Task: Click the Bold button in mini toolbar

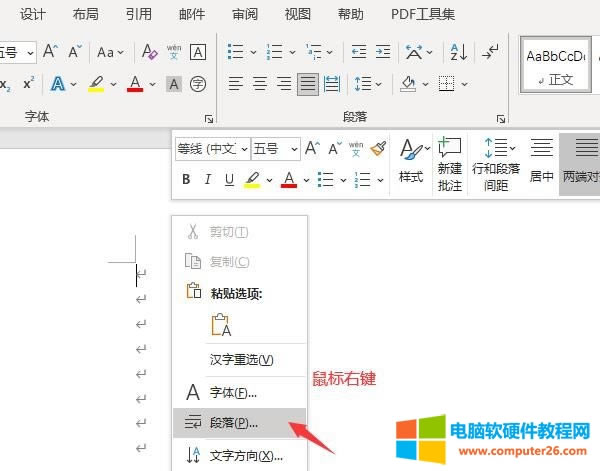Action: click(x=186, y=180)
